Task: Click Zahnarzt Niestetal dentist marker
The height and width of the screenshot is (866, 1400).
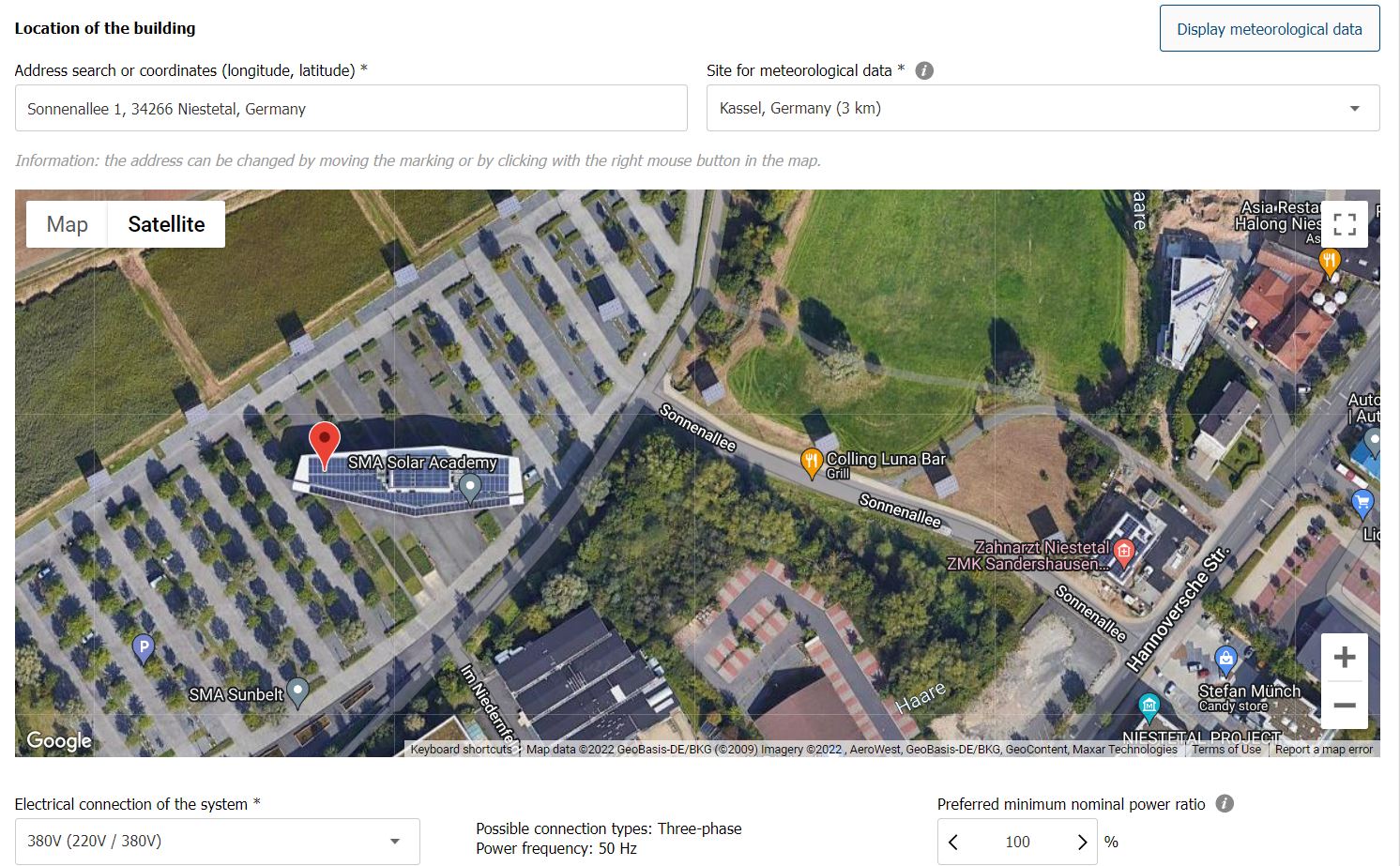Action: 1124,552
